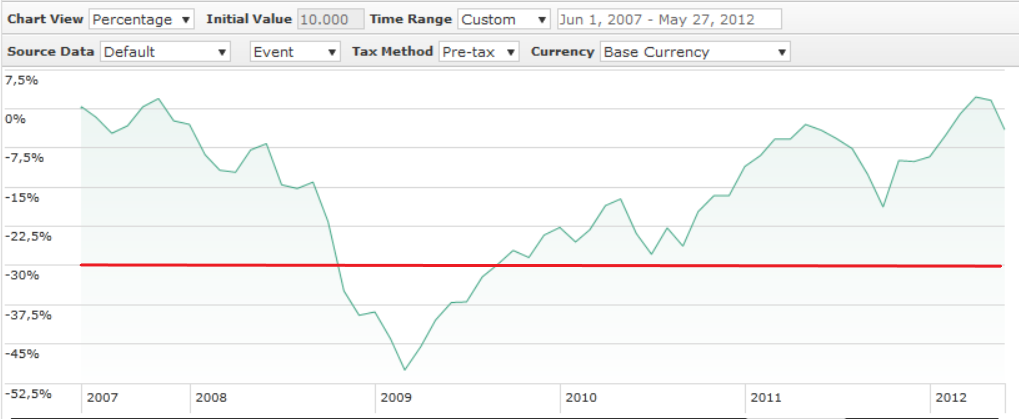Image resolution: width=1019 pixels, height=419 pixels.
Task: Select the 0% y-axis label
Action: tap(15, 118)
